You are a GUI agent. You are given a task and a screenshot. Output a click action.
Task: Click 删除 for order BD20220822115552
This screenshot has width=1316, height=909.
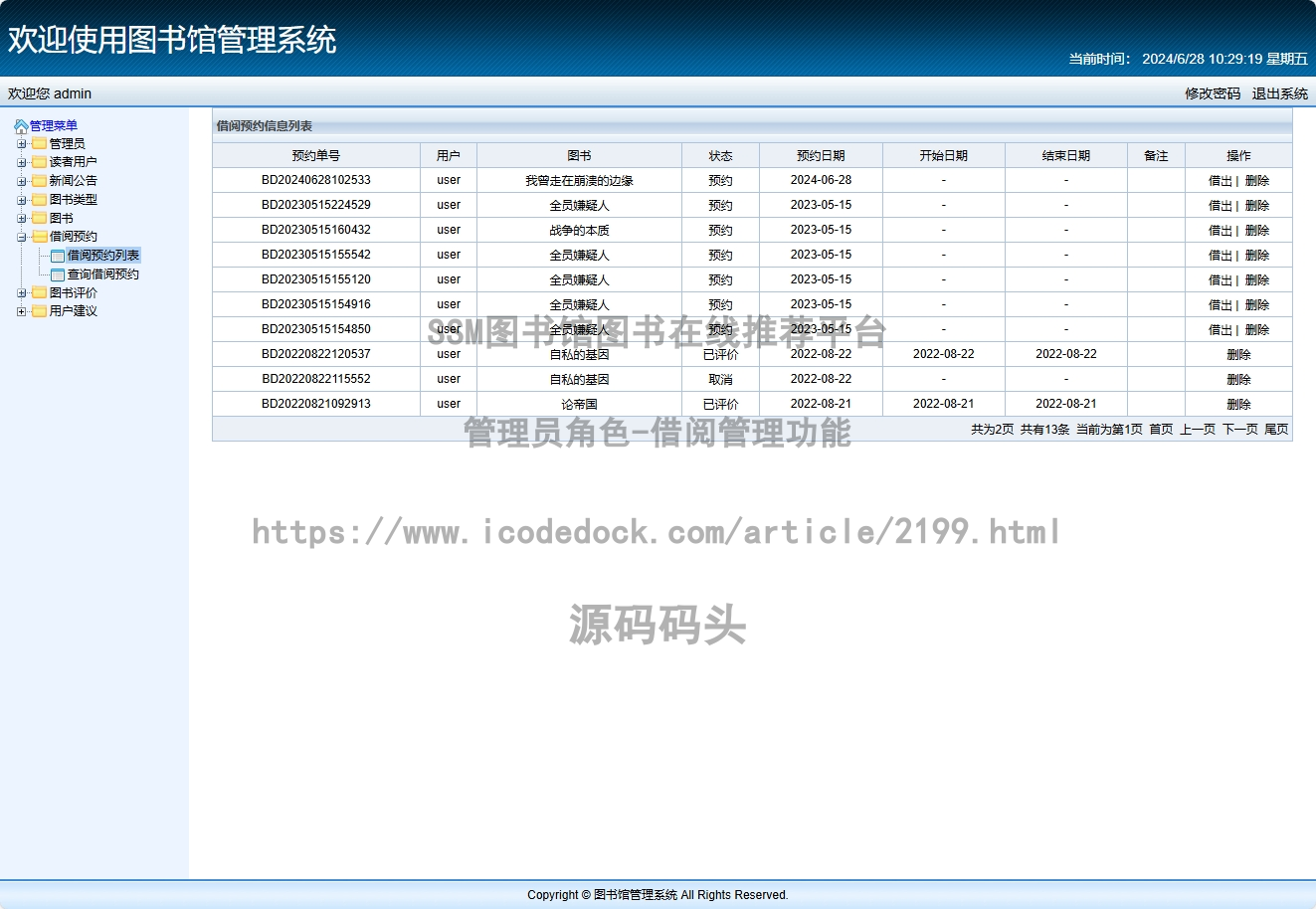[1238, 380]
